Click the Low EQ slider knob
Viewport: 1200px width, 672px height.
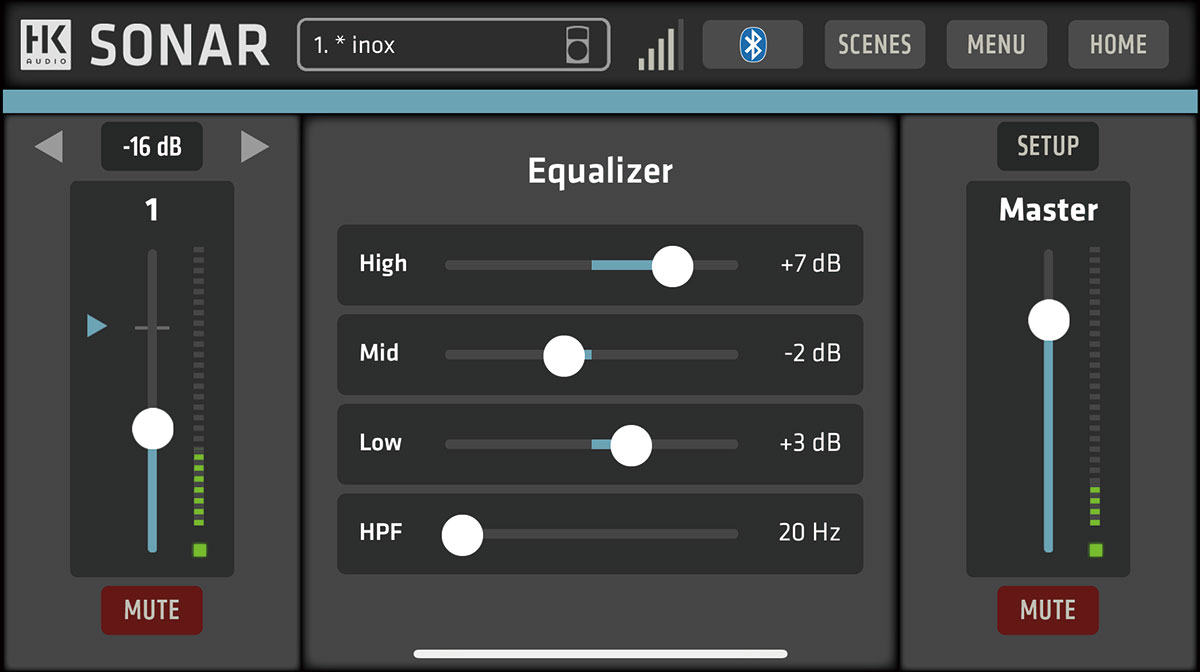(x=631, y=445)
